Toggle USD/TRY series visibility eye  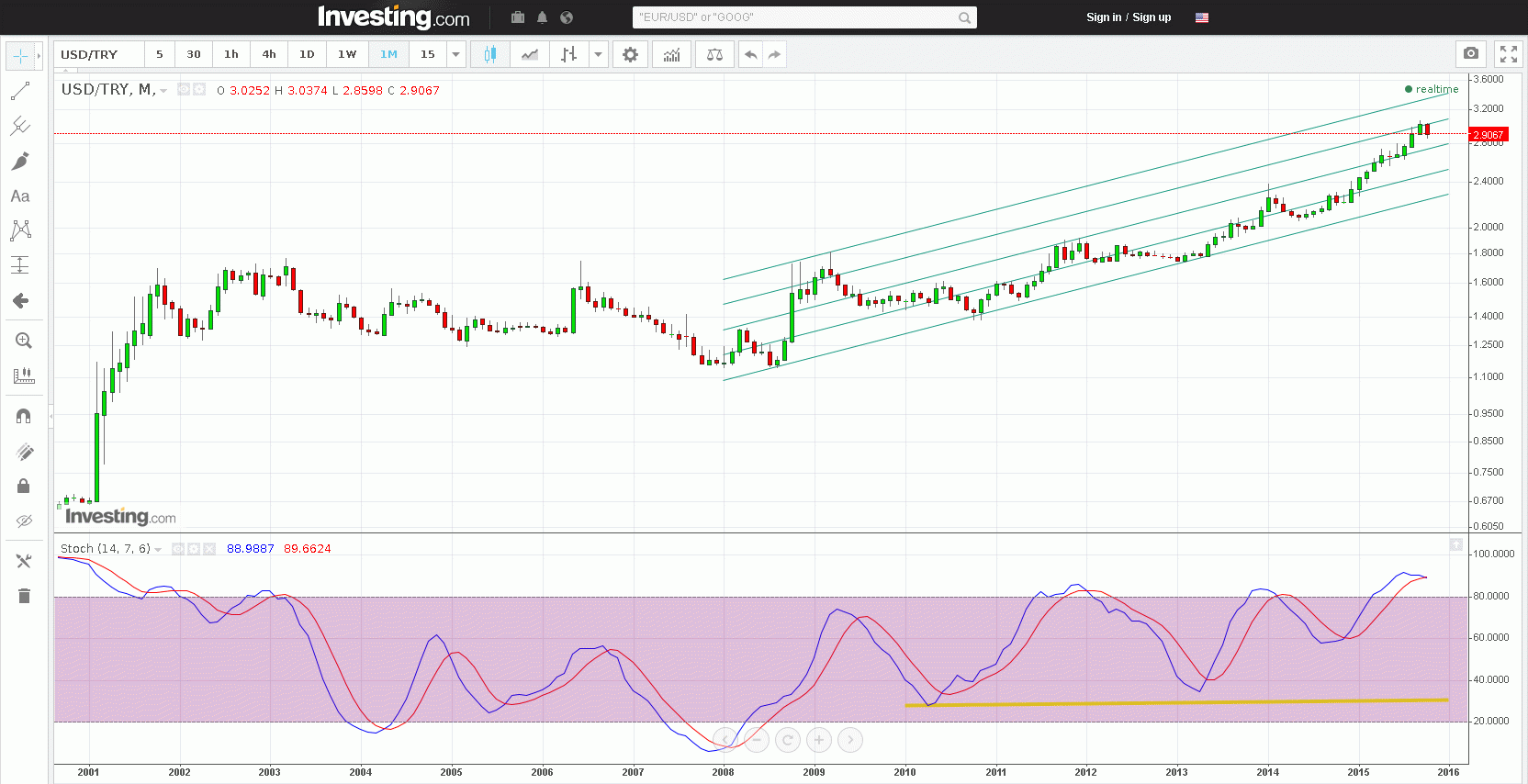(x=184, y=89)
